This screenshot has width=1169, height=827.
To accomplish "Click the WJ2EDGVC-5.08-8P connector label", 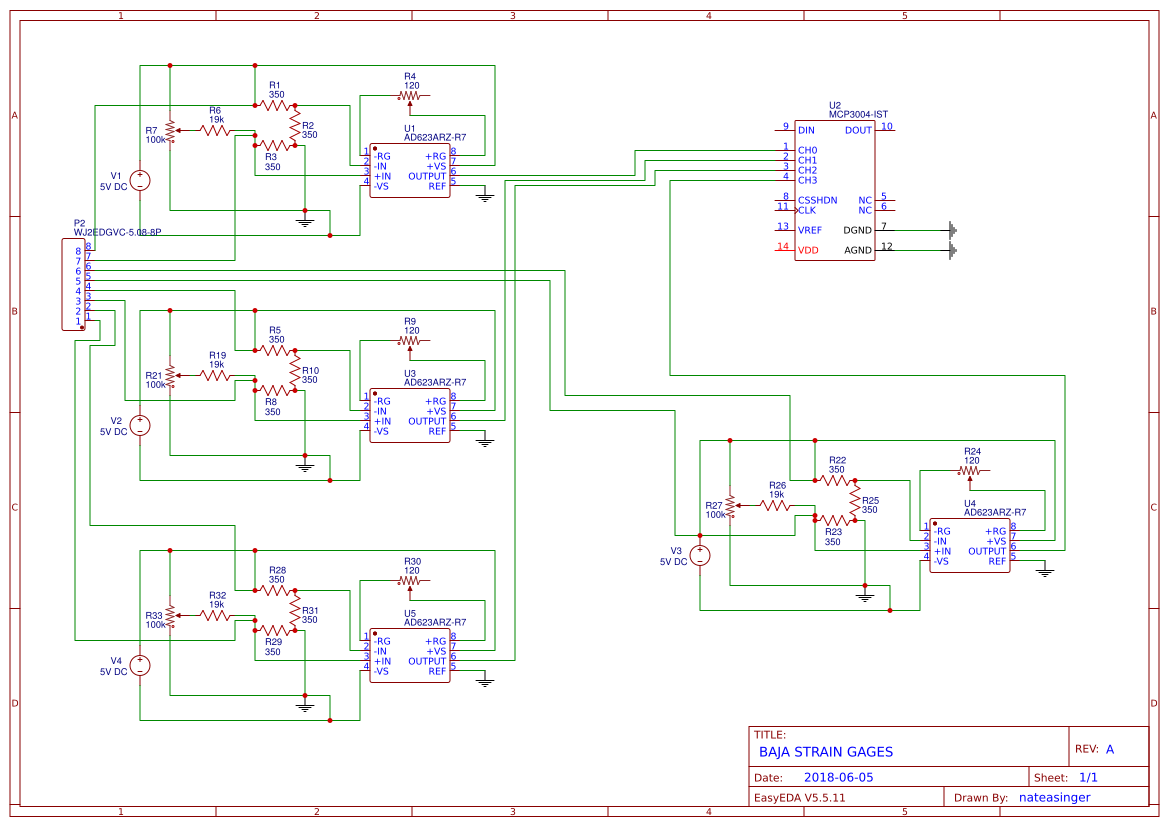I will 117,233.
